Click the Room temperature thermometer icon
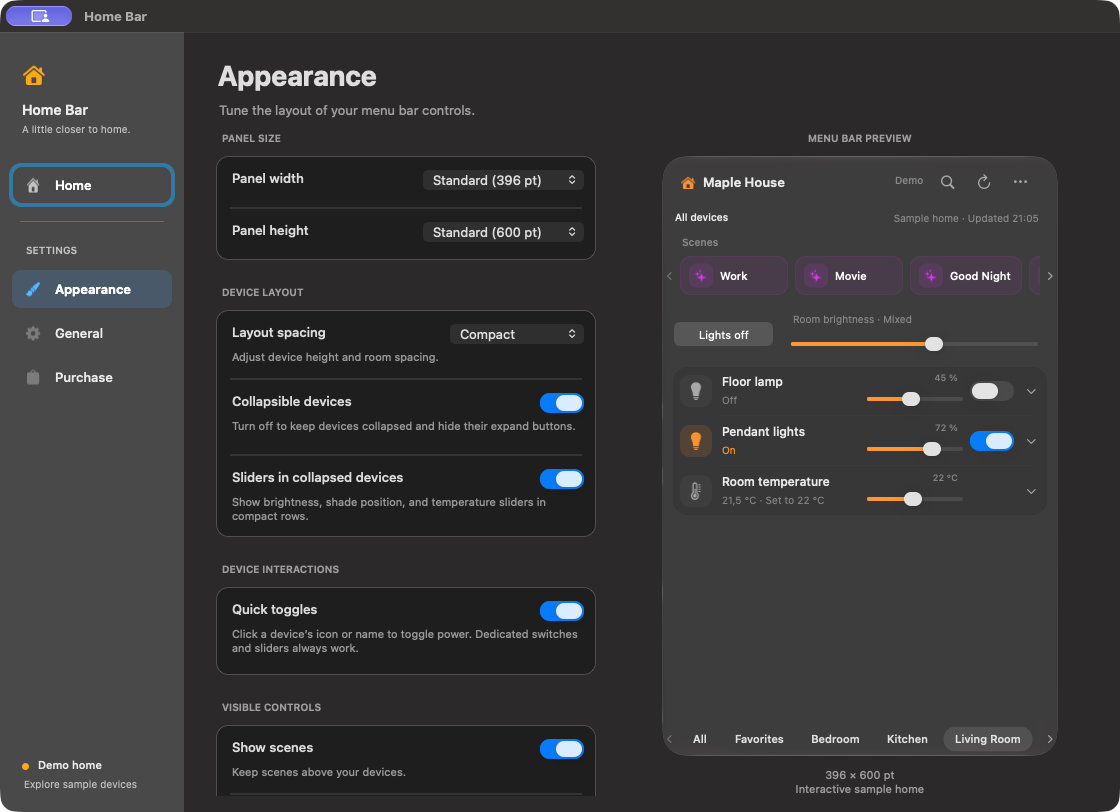Viewport: 1120px width, 812px height. 696,491
